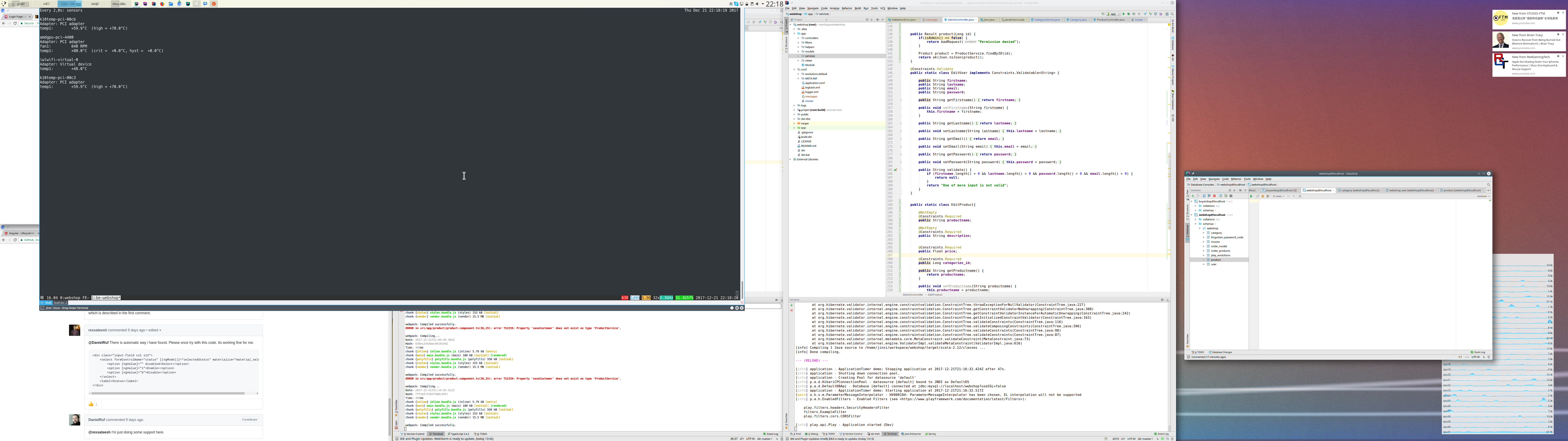Execute query with green arrow in DataGrip
Image resolution: width=1568 pixels, height=441 pixels.
click(1252, 196)
